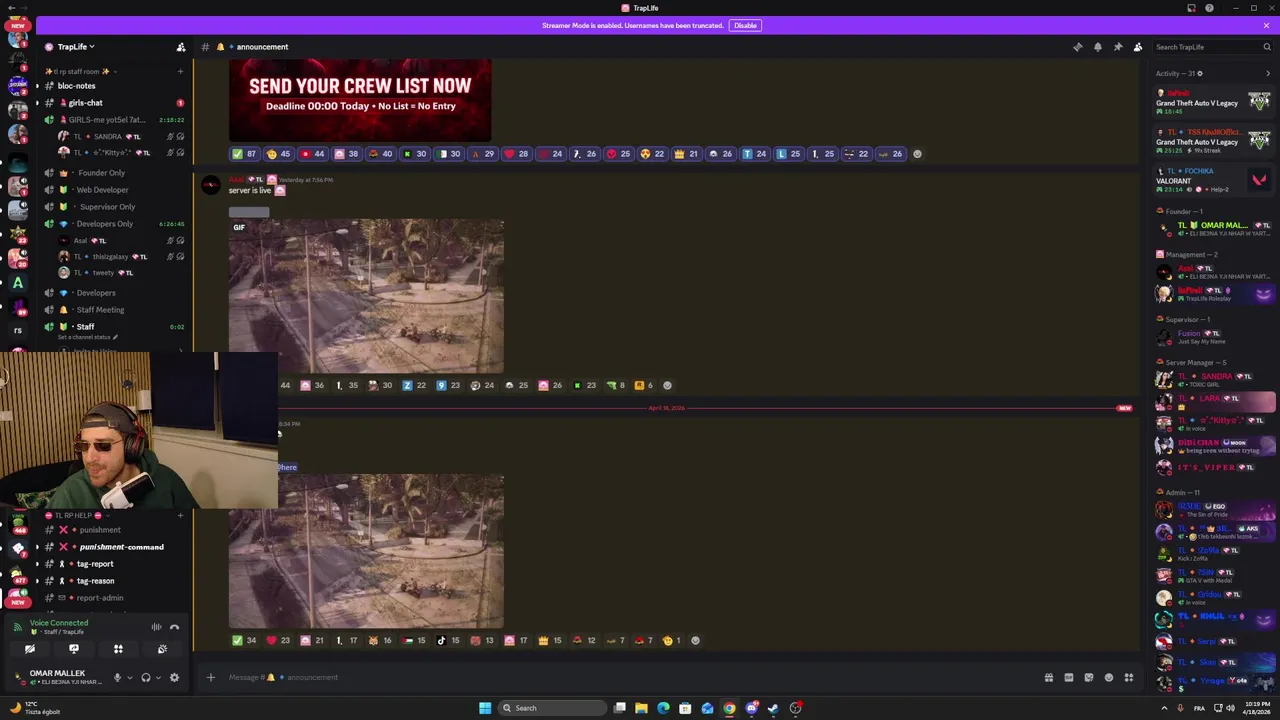
Task: Add channel to tl rp staff room
Action: pos(180,71)
